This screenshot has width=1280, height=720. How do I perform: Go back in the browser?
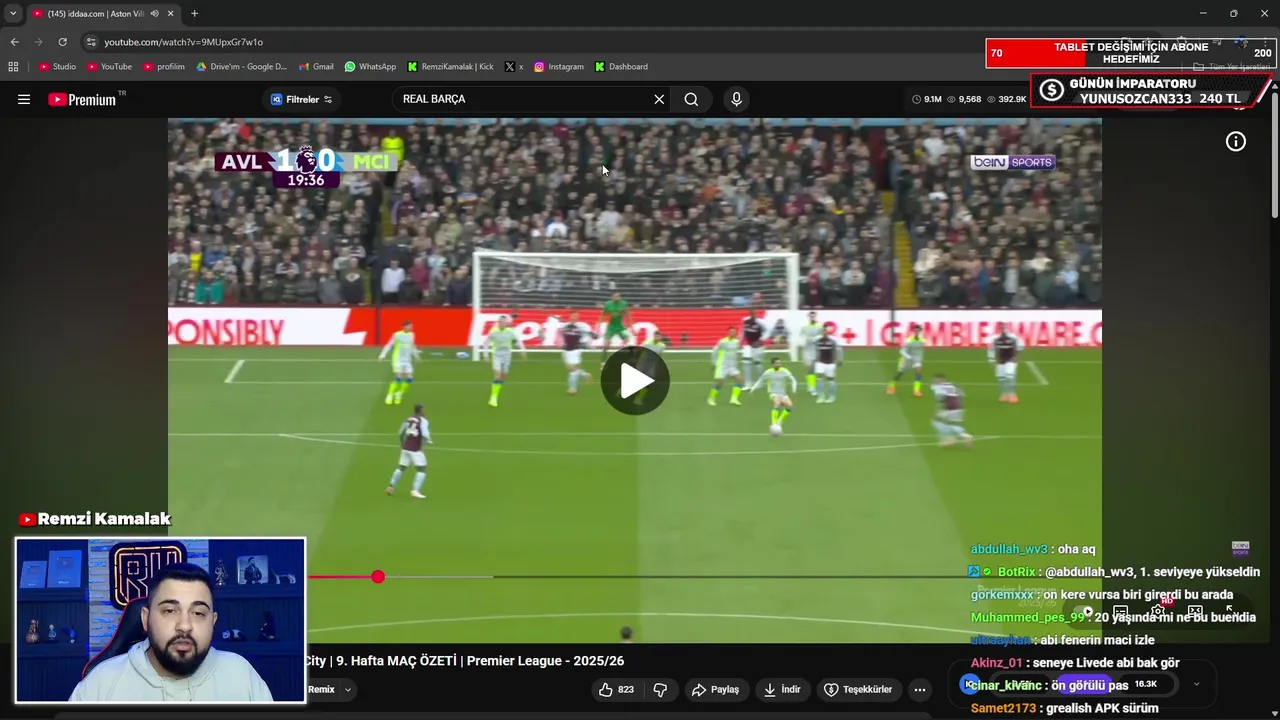pos(14,42)
